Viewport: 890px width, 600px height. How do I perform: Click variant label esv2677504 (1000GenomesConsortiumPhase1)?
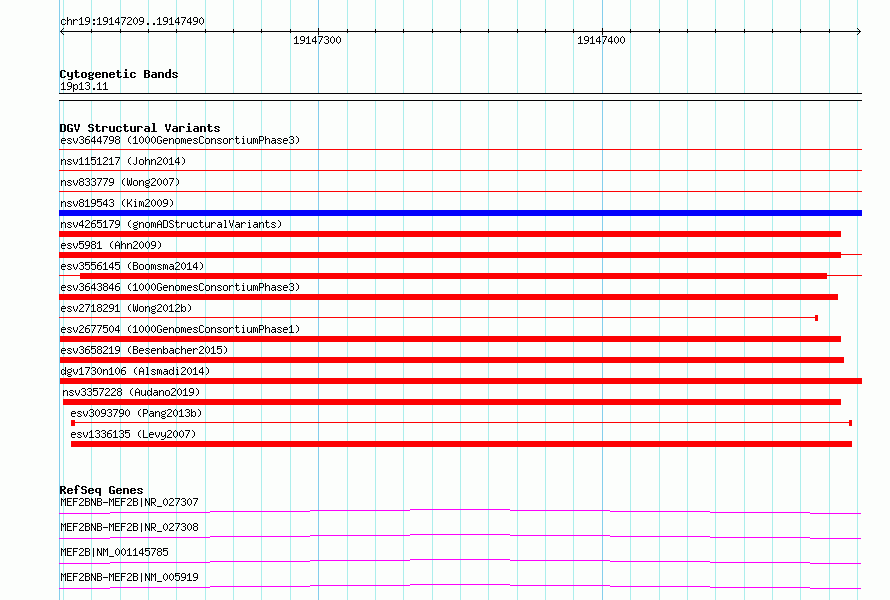180,329
